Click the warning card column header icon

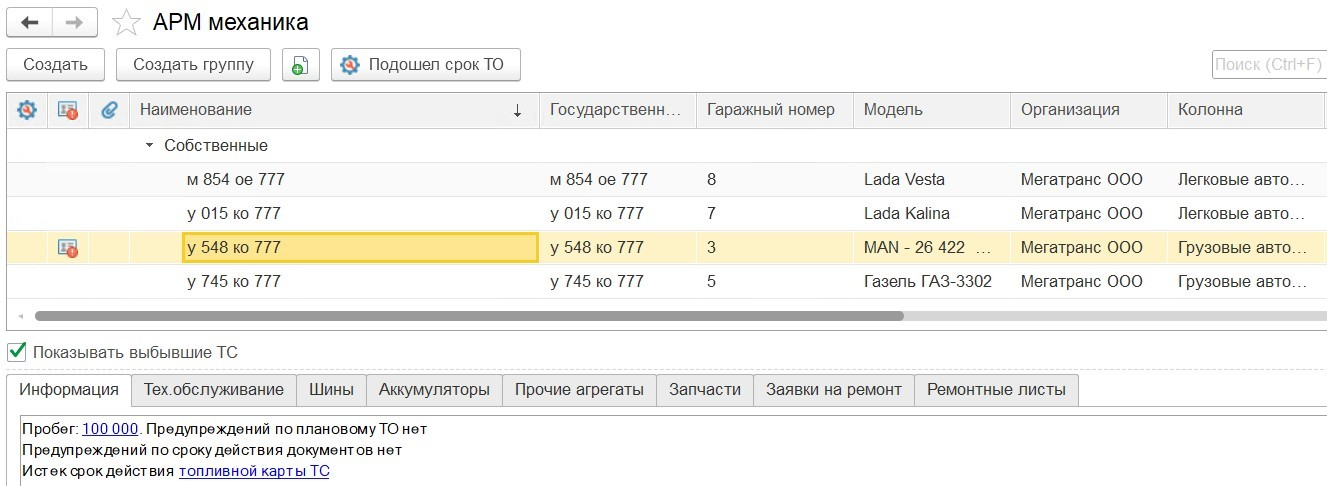(x=68, y=110)
